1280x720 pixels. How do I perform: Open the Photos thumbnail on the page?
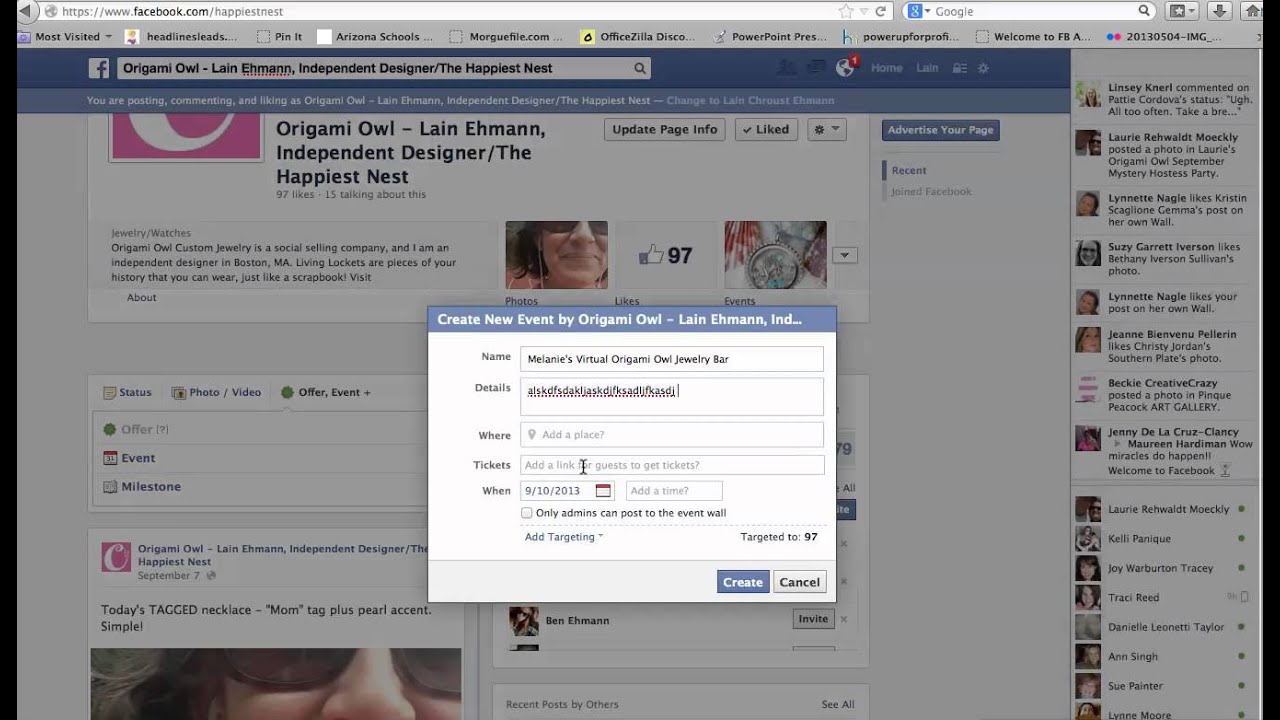click(556, 255)
